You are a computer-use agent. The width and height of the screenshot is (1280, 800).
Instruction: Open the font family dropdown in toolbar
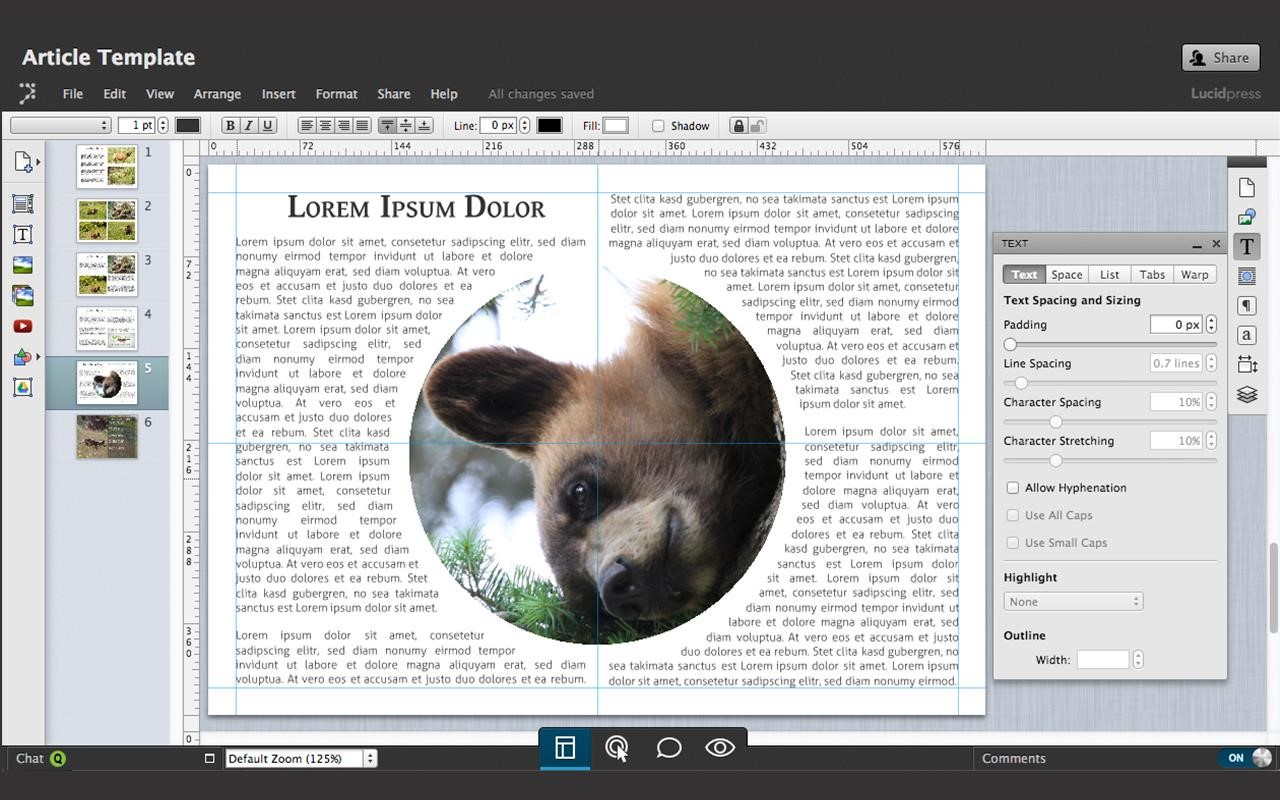(x=60, y=126)
